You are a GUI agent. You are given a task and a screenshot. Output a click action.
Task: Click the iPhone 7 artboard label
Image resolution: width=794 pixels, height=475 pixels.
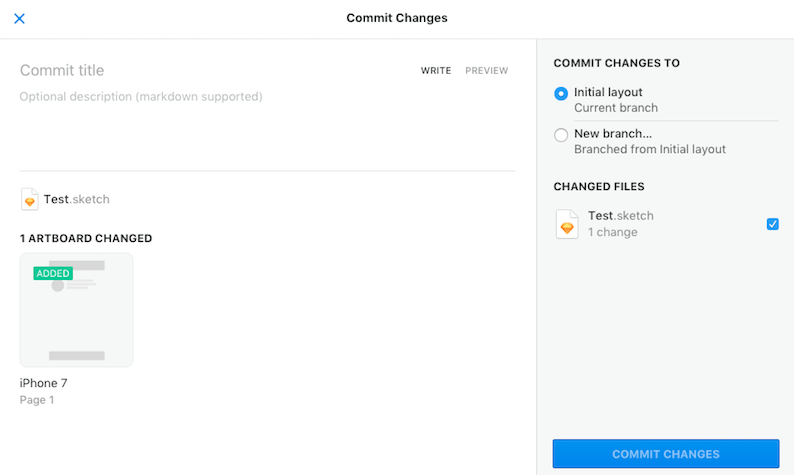coord(44,383)
